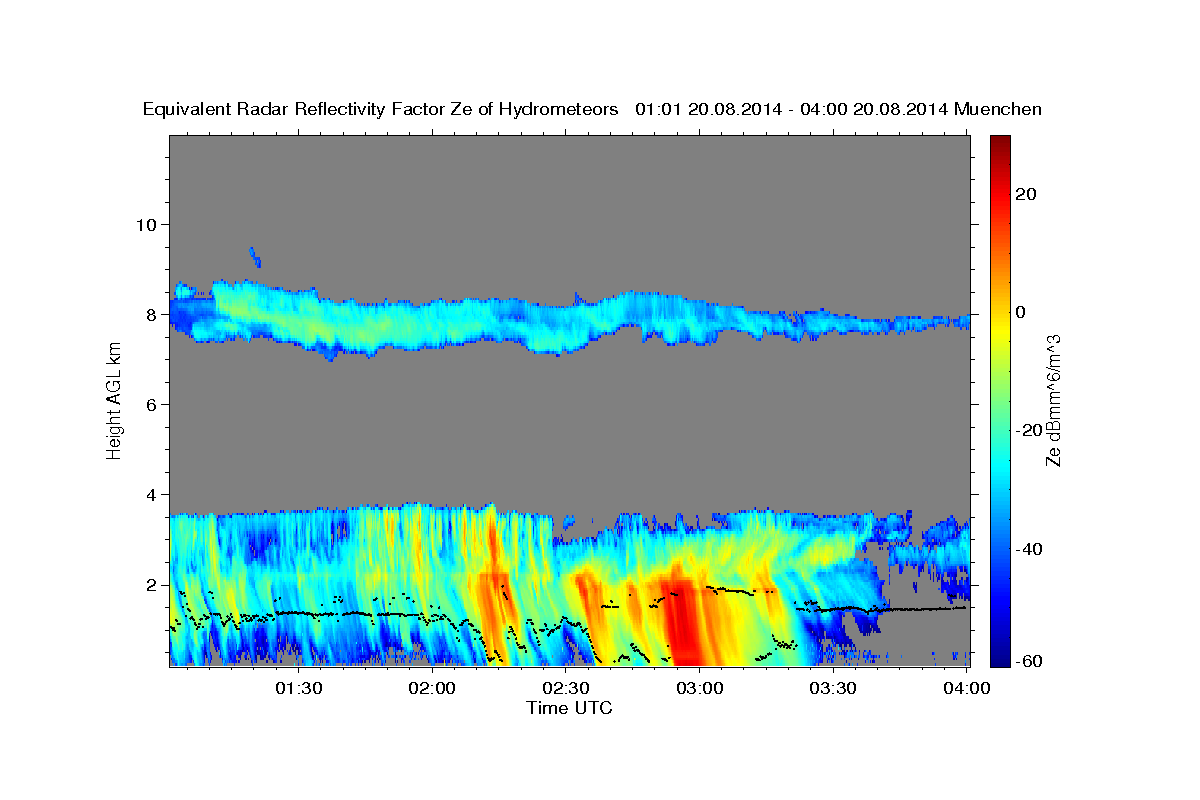Click the 'Ze dBmm^6/m^3' colorbar unit label
Image resolution: width=1200 pixels, height=800 pixels.
click(1053, 400)
